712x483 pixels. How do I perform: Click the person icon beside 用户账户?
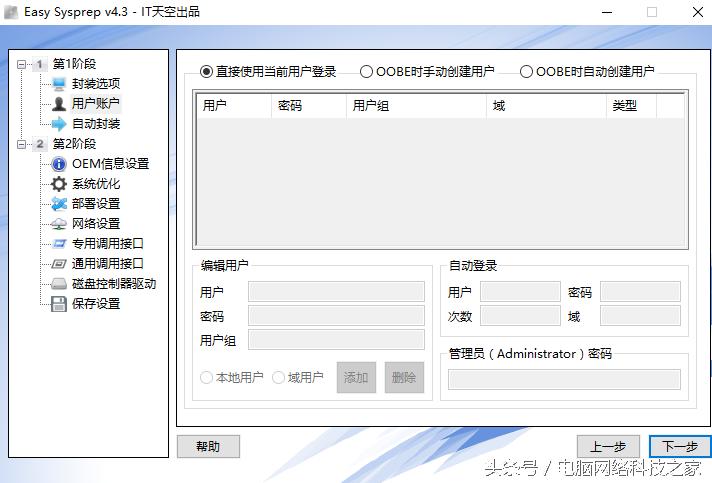tap(59, 104)
